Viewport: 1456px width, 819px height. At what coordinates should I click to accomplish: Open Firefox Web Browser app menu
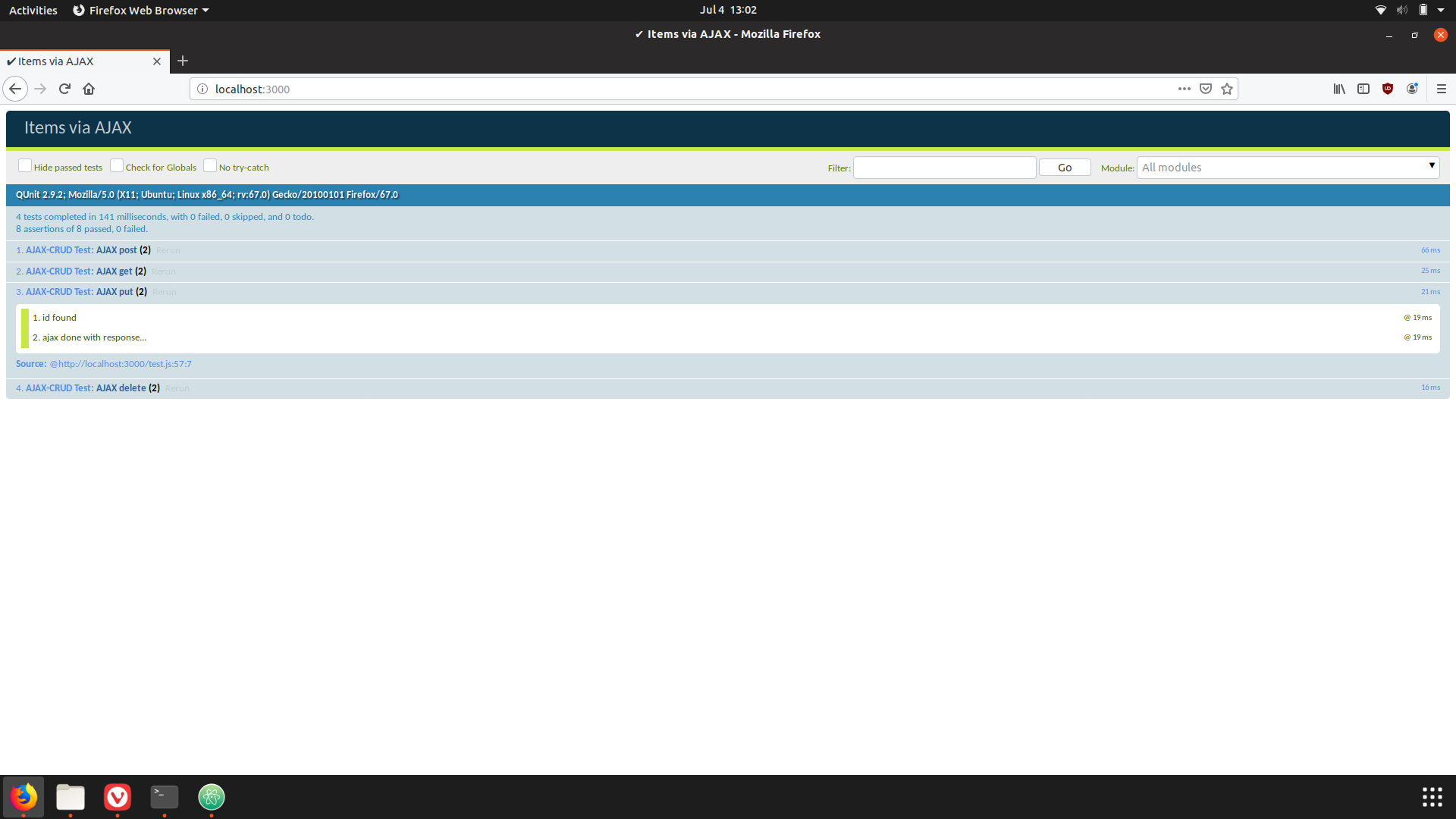tap(141, 10)
